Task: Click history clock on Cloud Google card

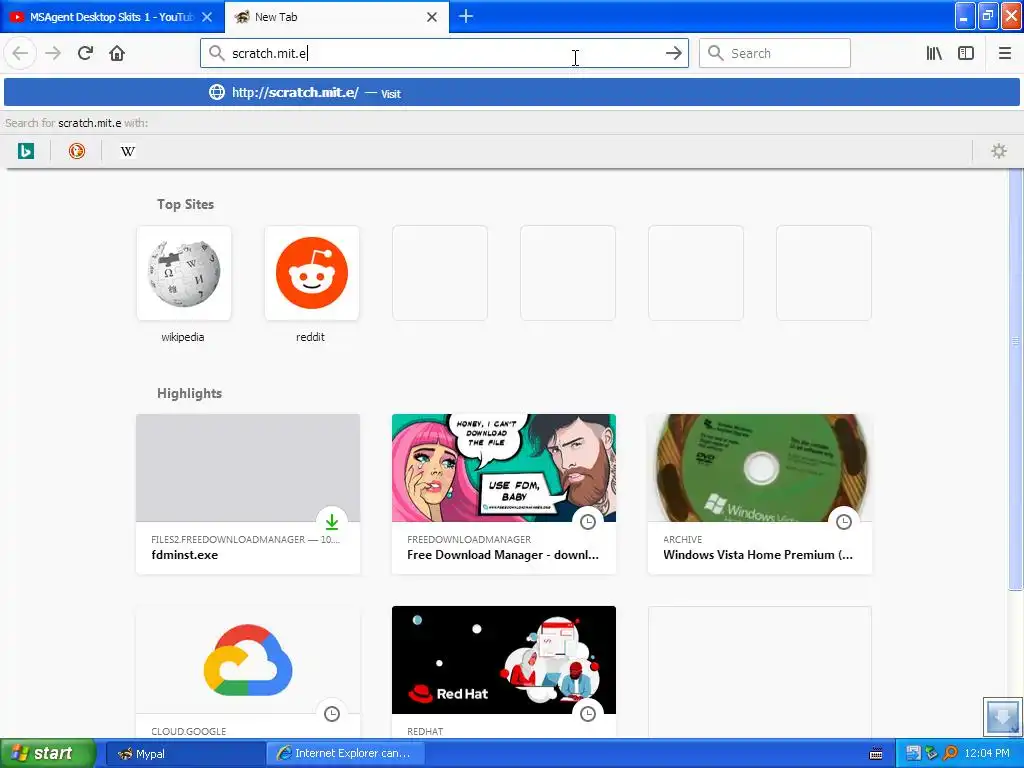Action: tap(332, 714)
